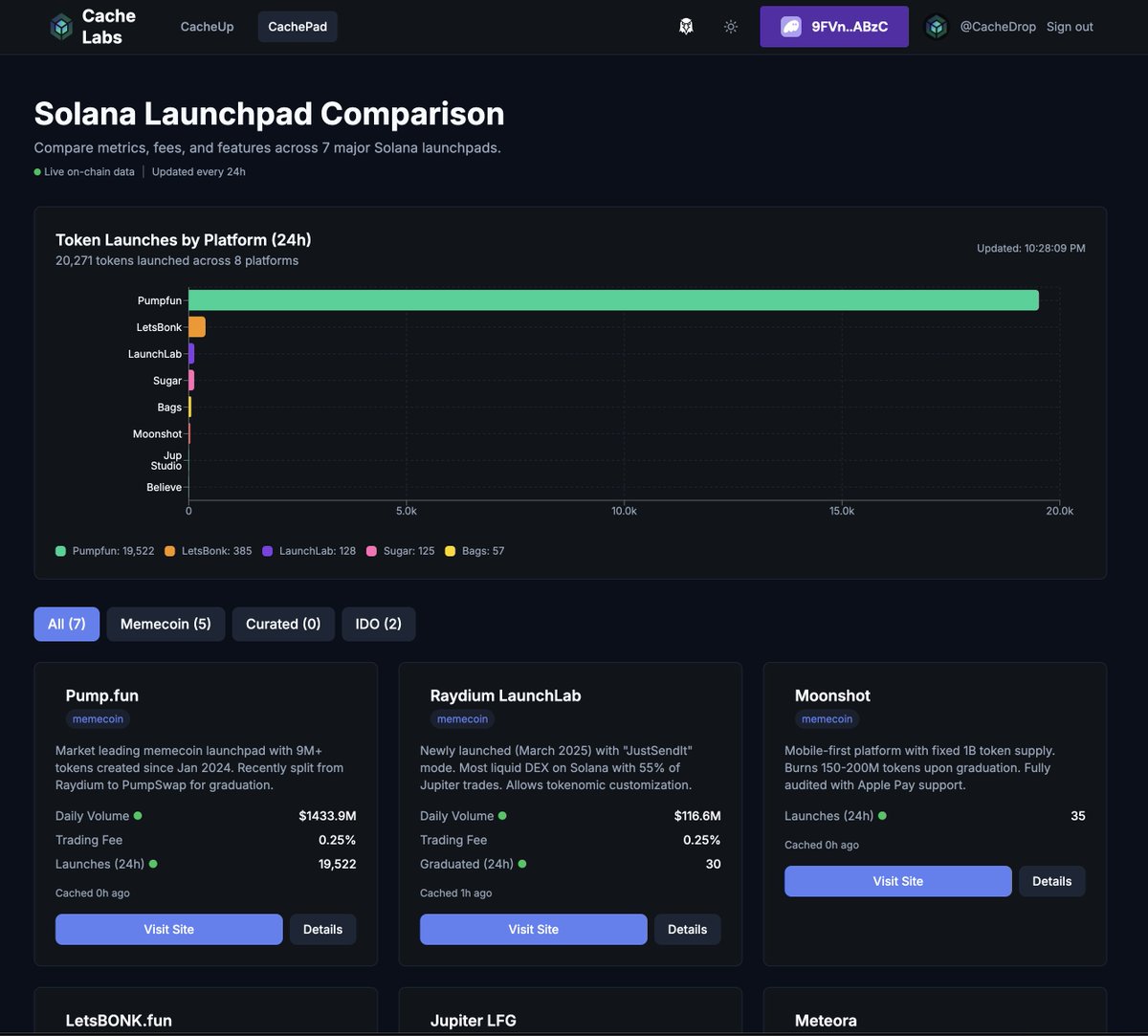Click the Sugar pink bar in chart
Image resolution: width=1148 pixels, height=1036 pixels.
pyautogui.click(x=191, y=381)
